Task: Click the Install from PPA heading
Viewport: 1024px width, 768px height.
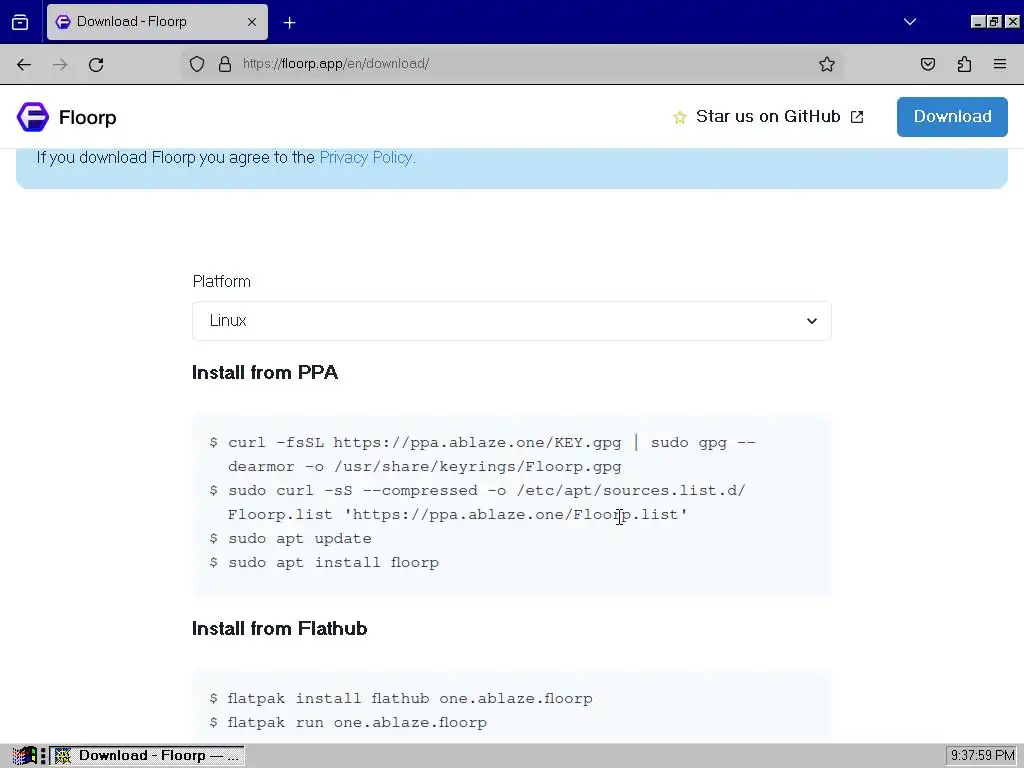Action: tap(265, 372)
